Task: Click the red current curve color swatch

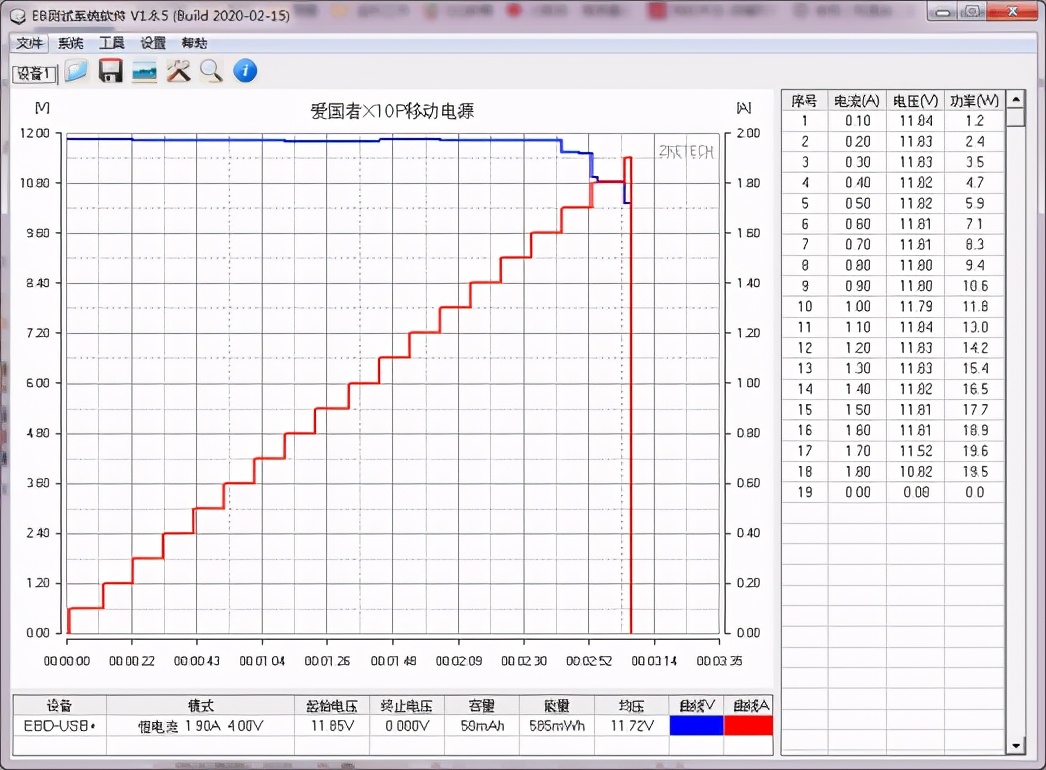Action: click(x=748, y=725)
